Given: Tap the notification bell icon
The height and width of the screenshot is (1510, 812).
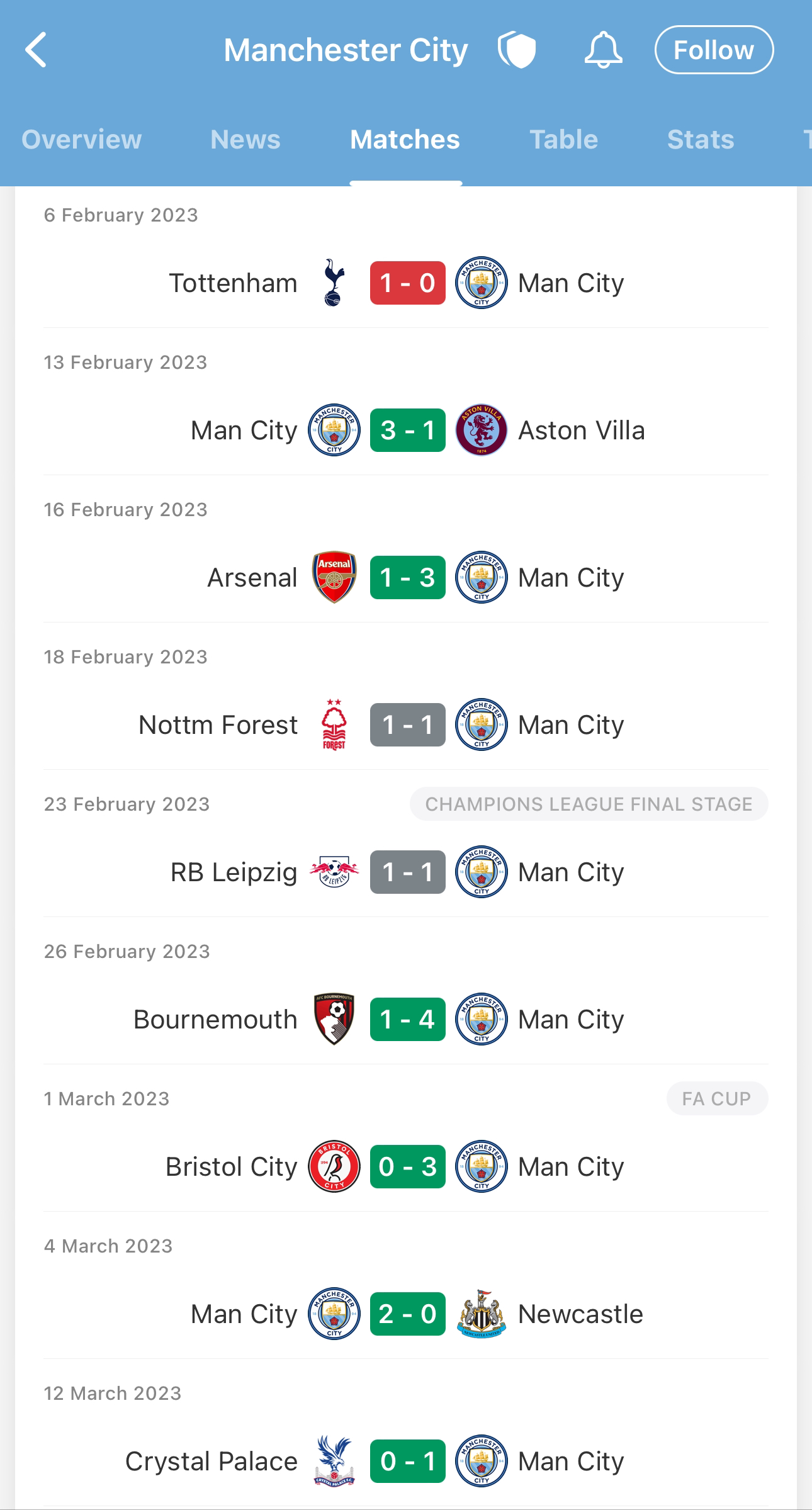Looking at the screenshot, I should pyautogui.click(x=603, y=50).
